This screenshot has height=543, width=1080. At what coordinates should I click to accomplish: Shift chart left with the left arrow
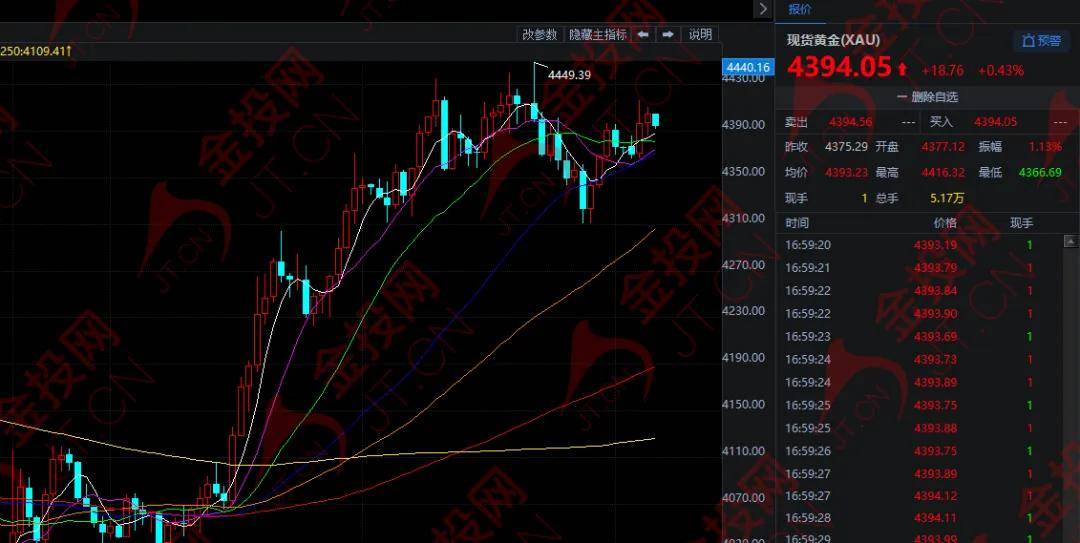pyautogui.click(x=642, y=34)
